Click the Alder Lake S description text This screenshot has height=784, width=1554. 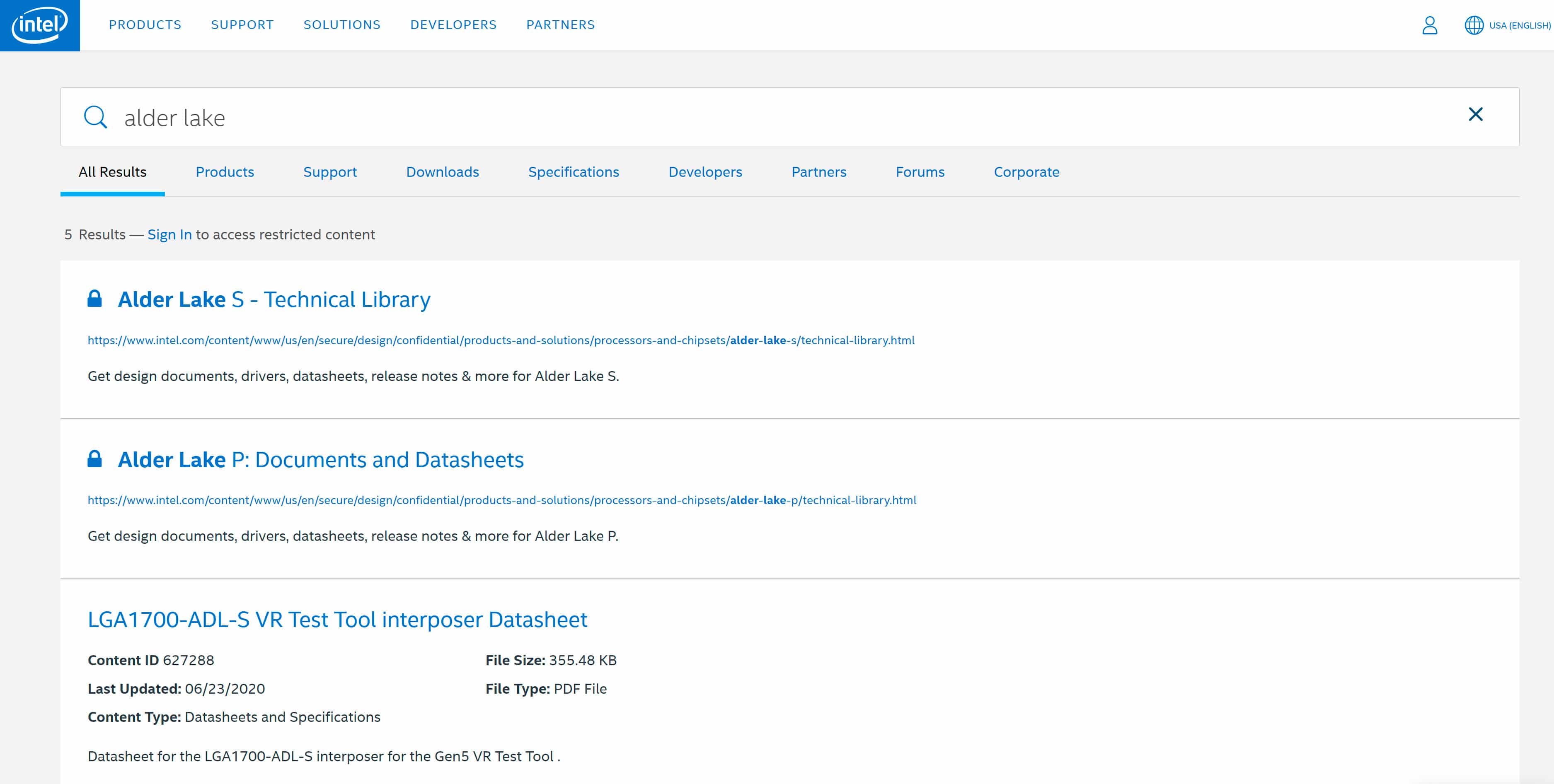(353, 376)
